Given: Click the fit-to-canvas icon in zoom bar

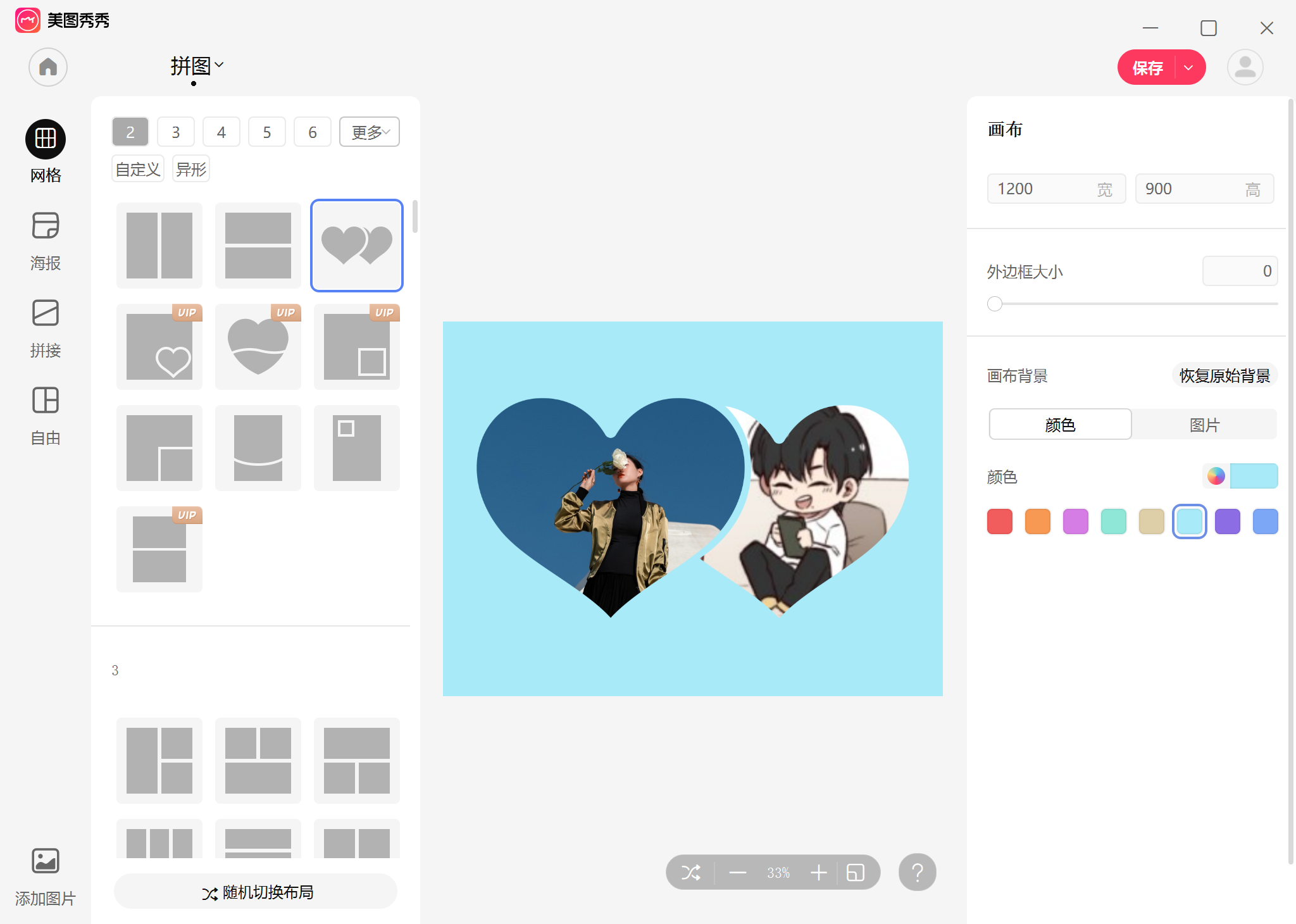Looking at the screenshot, I should (x=856, y=873).
